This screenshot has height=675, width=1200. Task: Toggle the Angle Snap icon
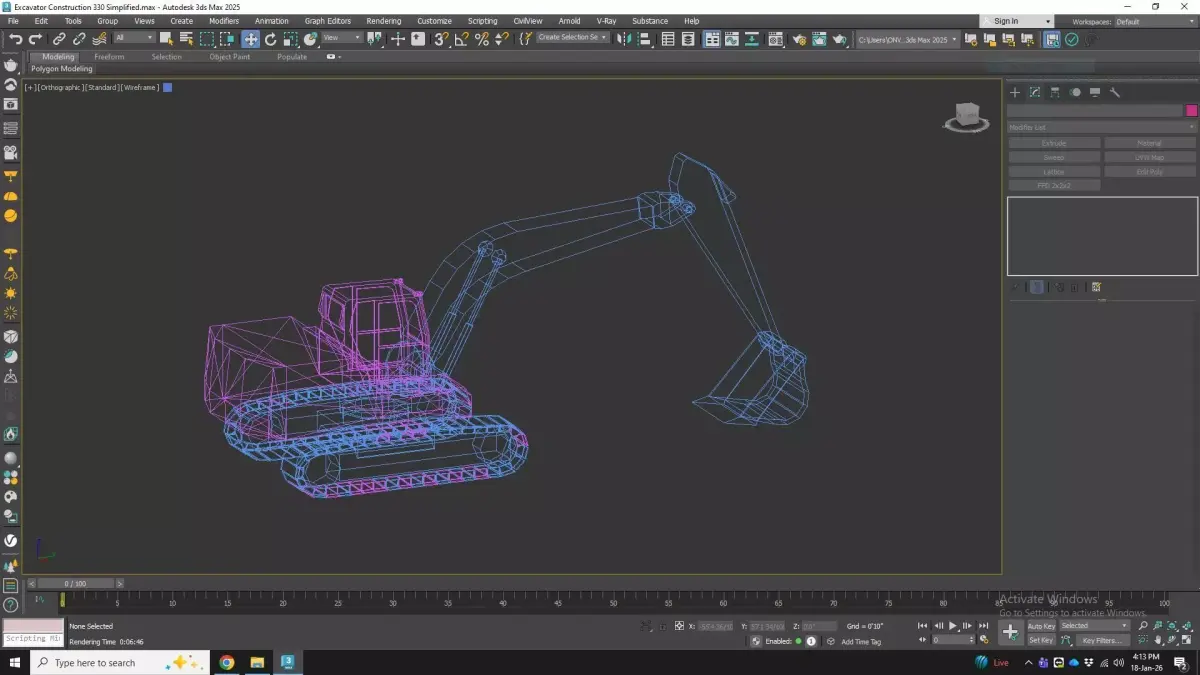pyautogui.click(x=462, y=39)
